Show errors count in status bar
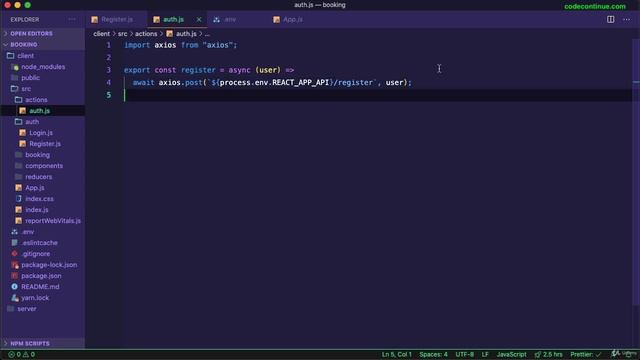 coord(15,354)
